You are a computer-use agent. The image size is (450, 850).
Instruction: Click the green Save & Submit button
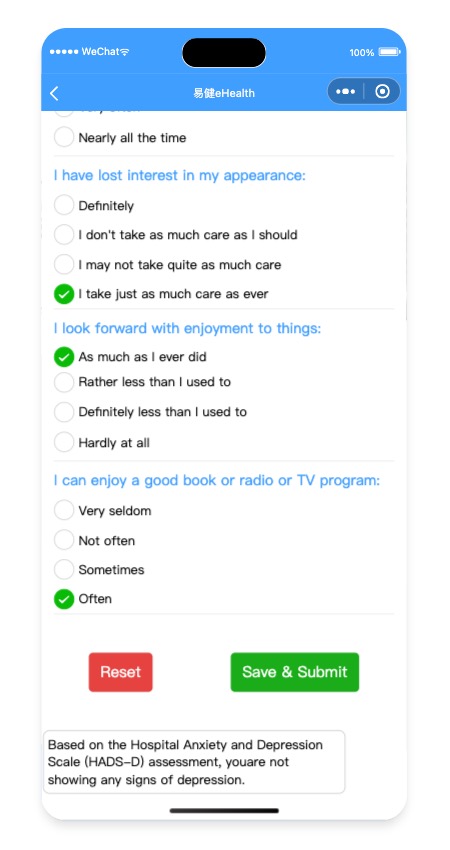click(x=294, y=672)
